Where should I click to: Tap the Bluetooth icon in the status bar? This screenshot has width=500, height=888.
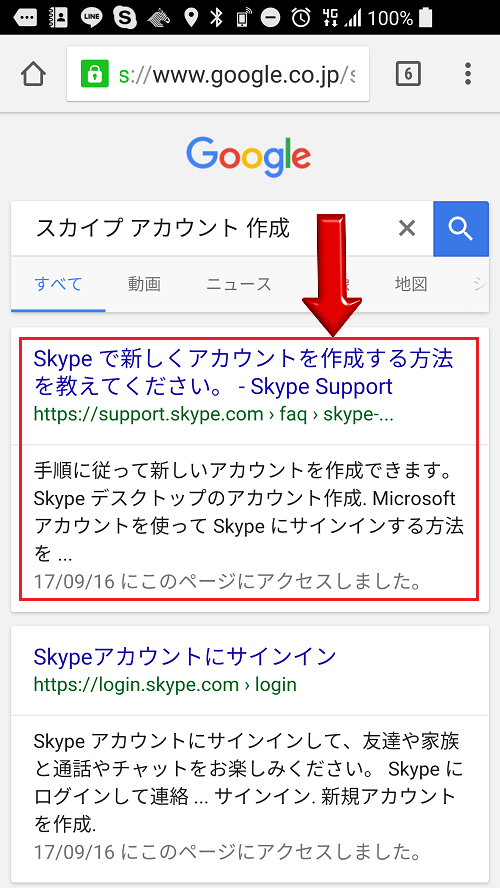click(x=216, y=18)
